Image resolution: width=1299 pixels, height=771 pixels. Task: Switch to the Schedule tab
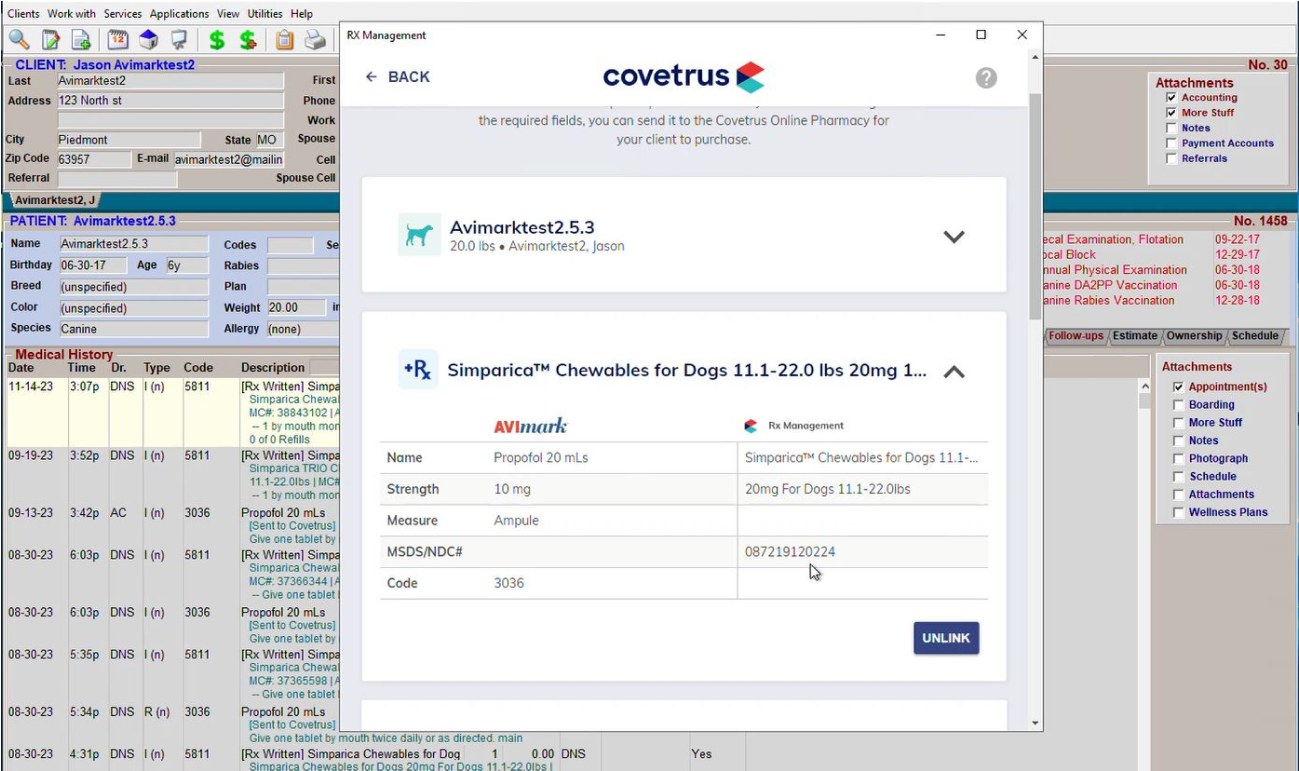[x=1255, y=336]
